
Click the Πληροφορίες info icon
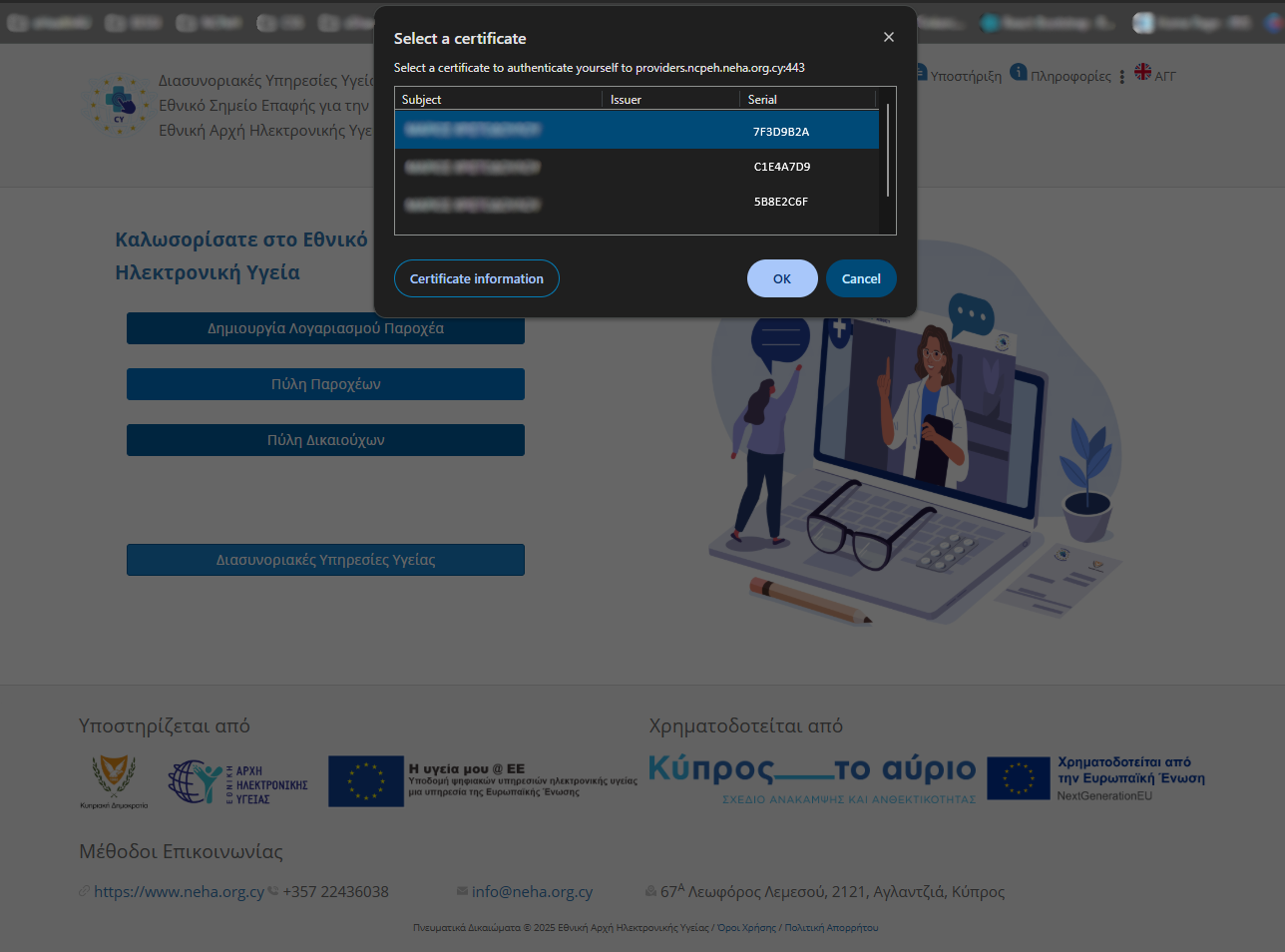pyautogui.click(x=1019, y=72)
